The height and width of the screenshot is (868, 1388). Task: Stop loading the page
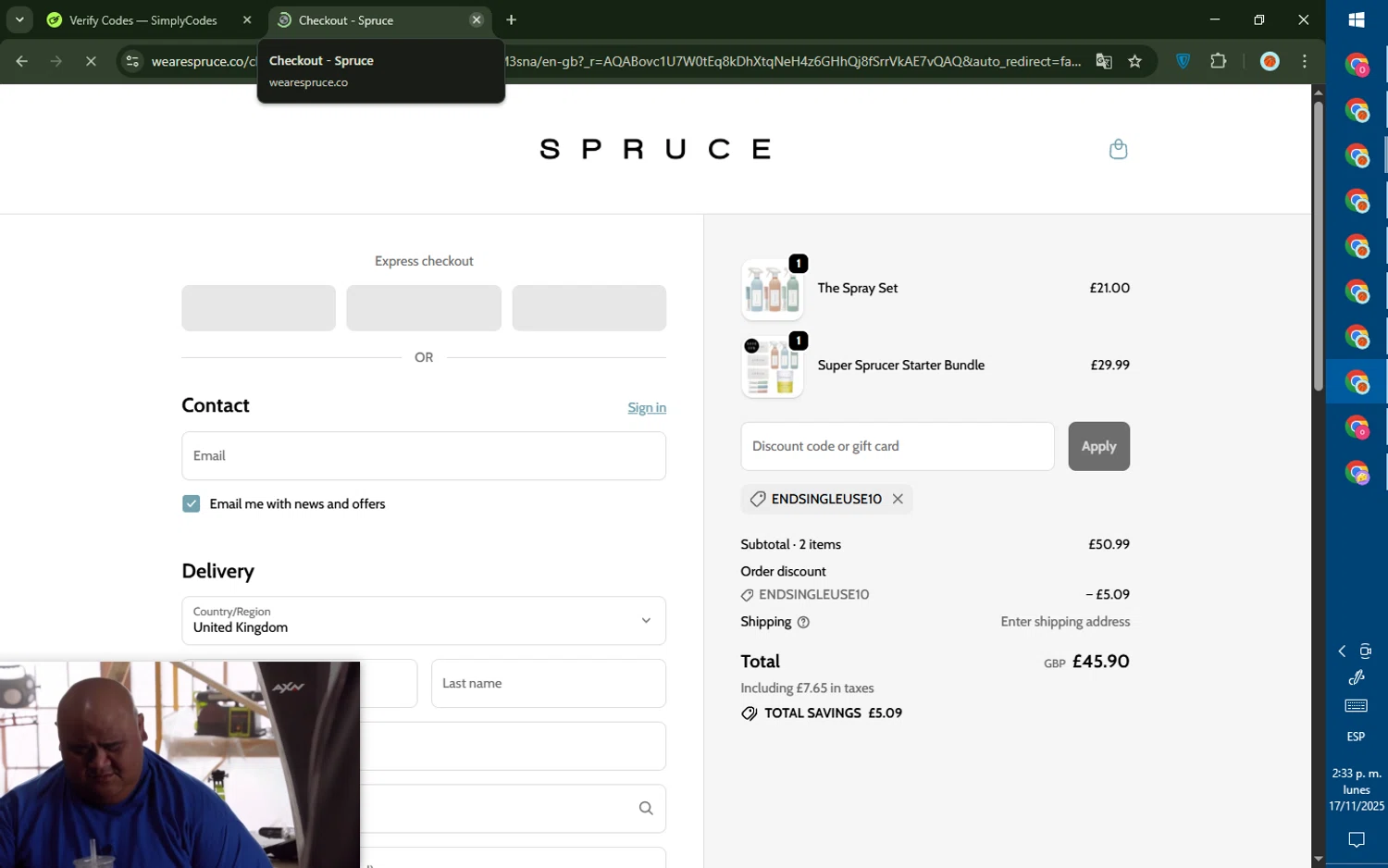tap(91, 62)
